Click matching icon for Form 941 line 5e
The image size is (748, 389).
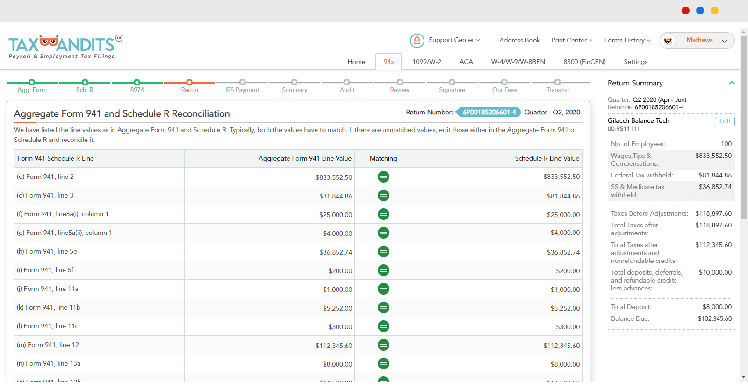click(x=383, y=252)
